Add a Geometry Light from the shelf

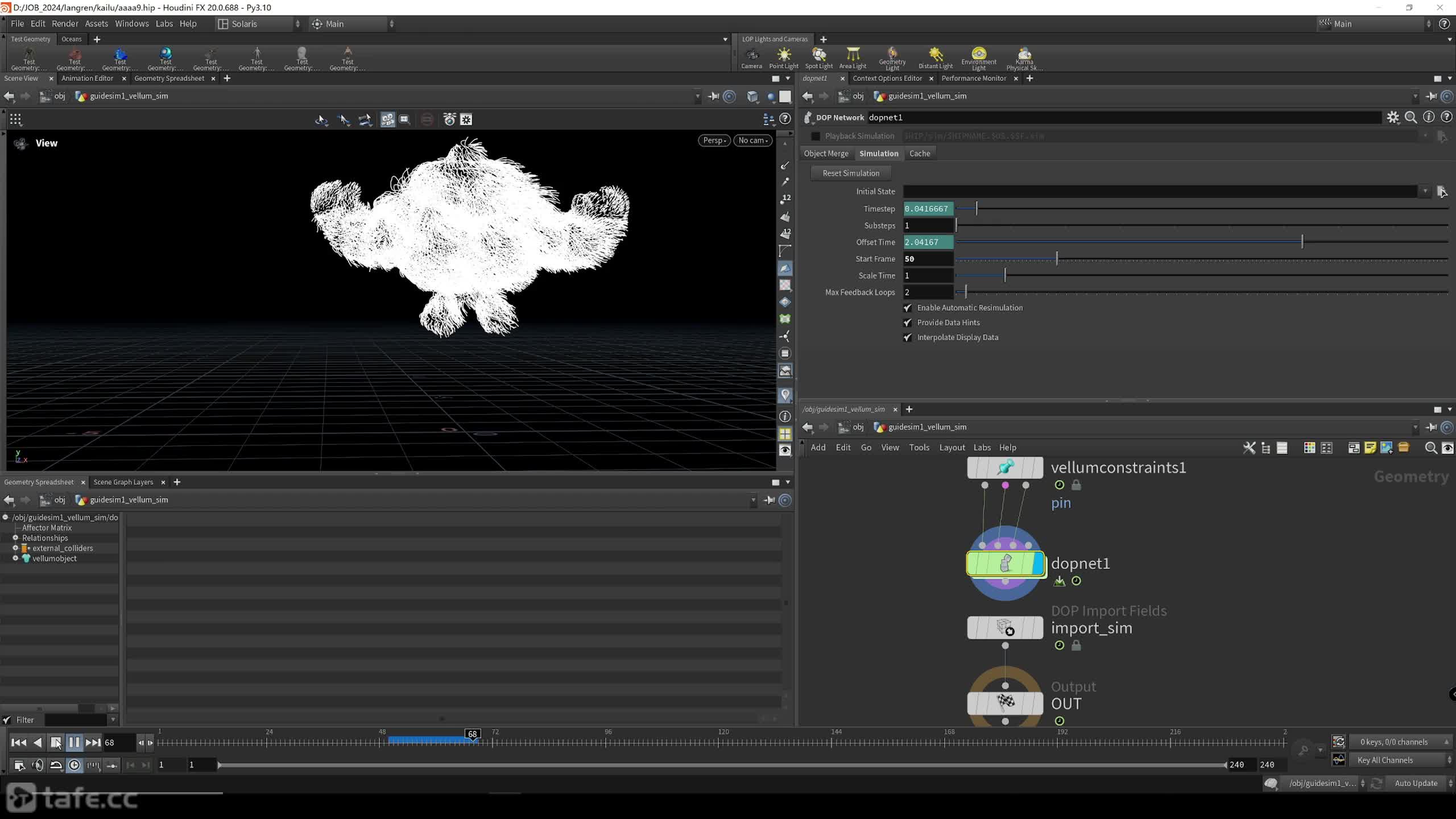pos(892,59)
